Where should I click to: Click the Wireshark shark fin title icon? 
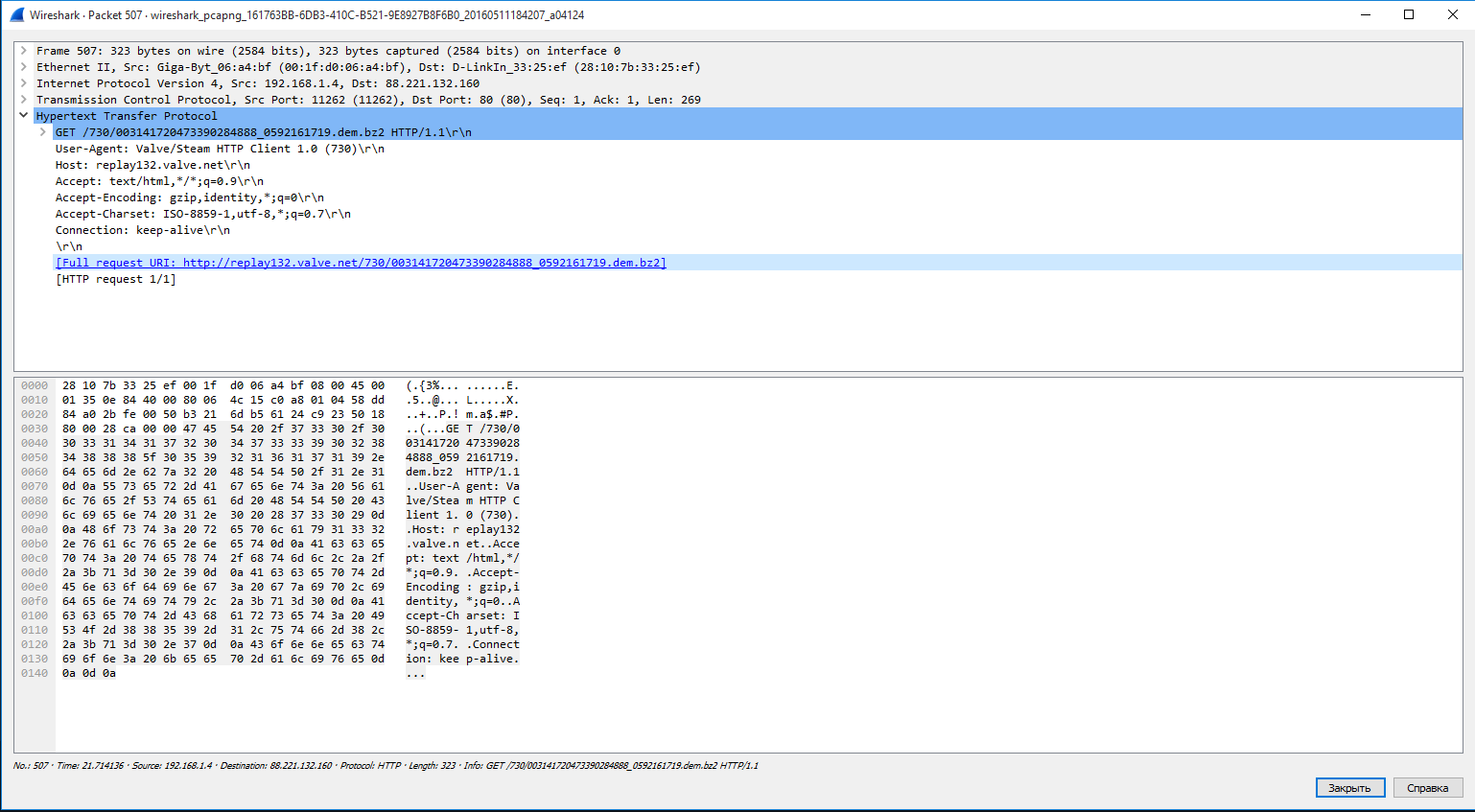pyautogui.click(x=16, y=14)
